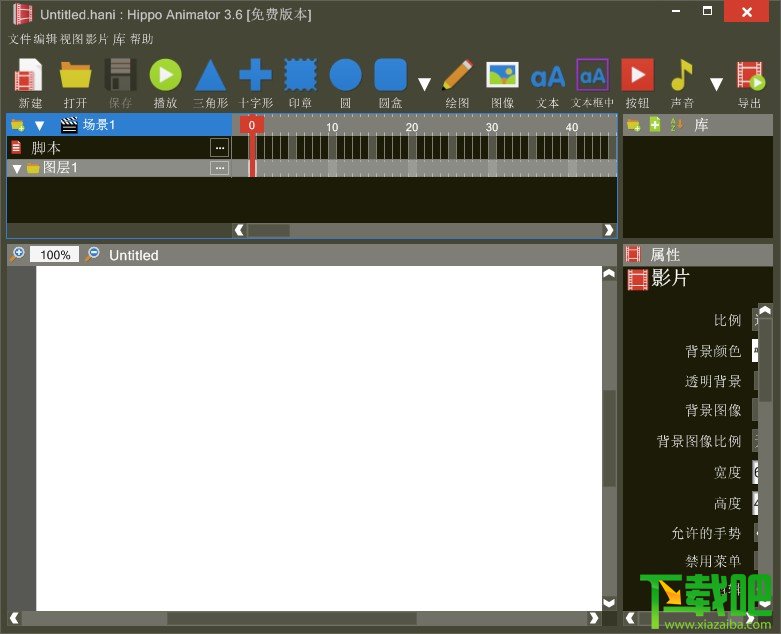The height and width of the screenshot is (634, 781).
Task: Open the 图层1 row options button
Action: [220, 168]
